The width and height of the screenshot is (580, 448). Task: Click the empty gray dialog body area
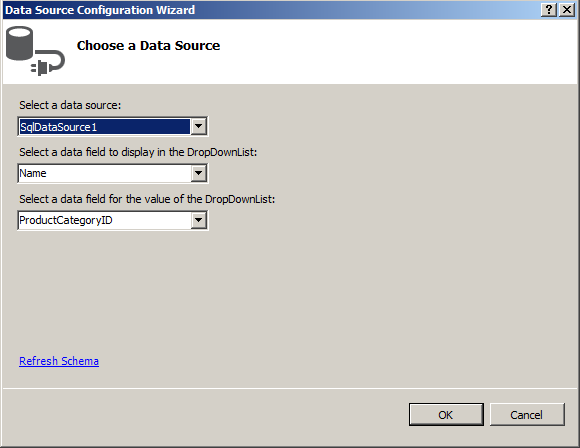click(x=370, y=289)
